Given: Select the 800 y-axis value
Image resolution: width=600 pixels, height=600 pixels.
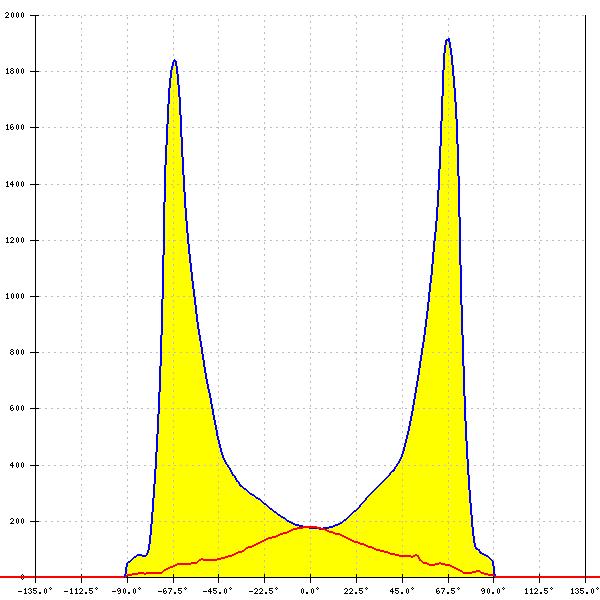Looking at the screenshot, I should (17, 352).
